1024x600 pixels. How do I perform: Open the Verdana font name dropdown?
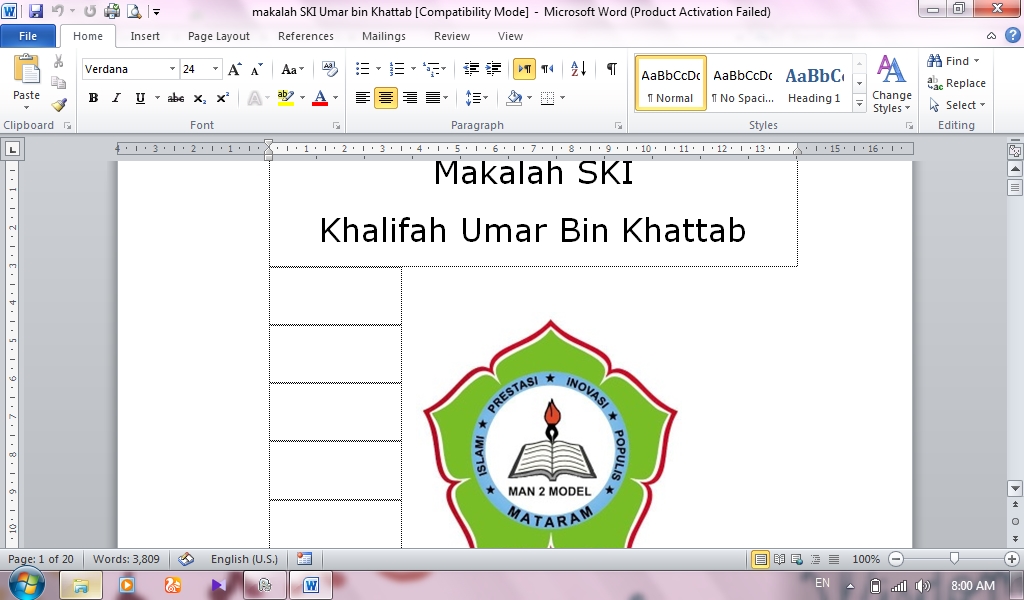(x=172, y=69)
